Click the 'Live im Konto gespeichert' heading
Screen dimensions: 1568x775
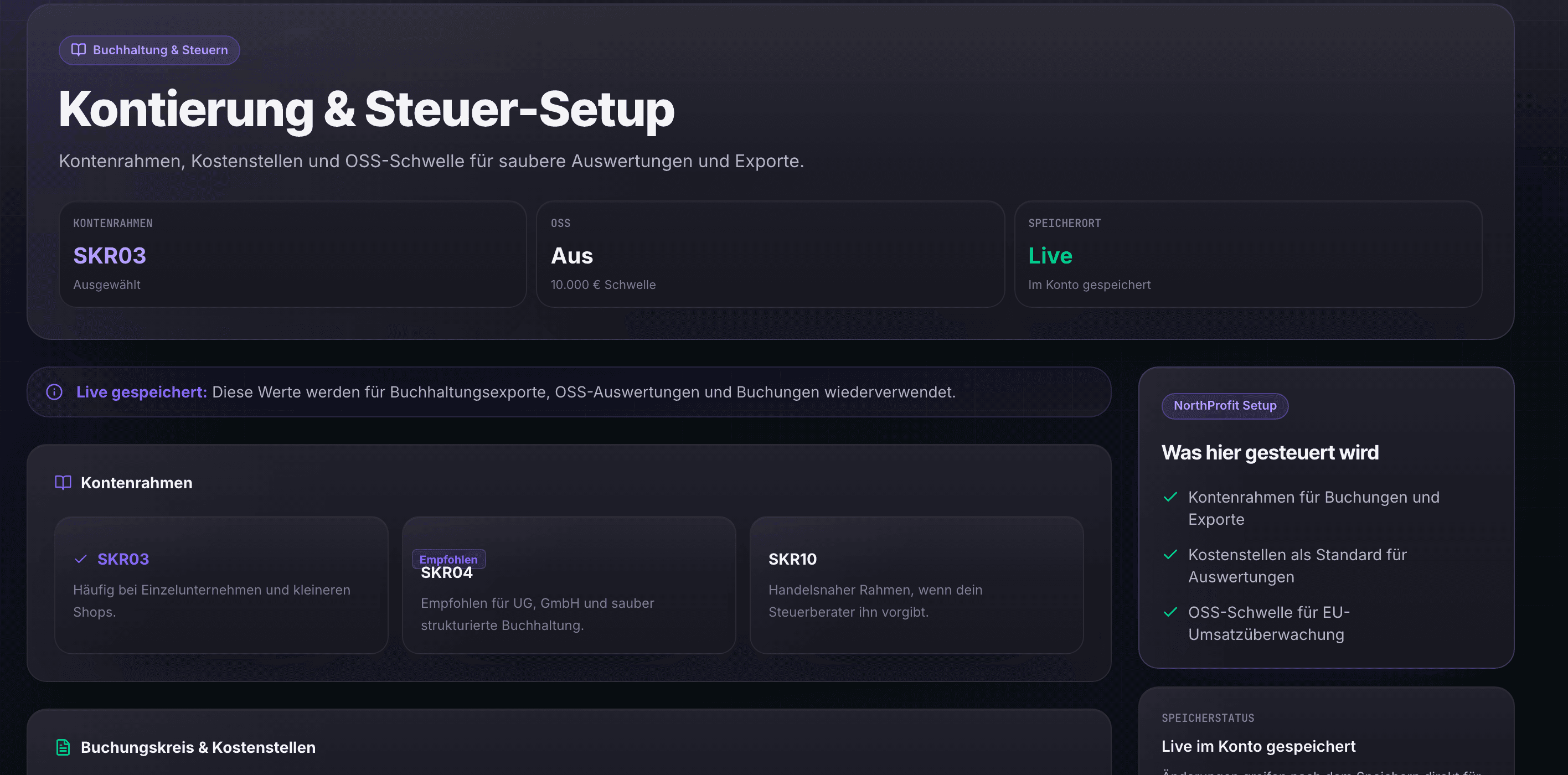click(x=1259, y=746)
